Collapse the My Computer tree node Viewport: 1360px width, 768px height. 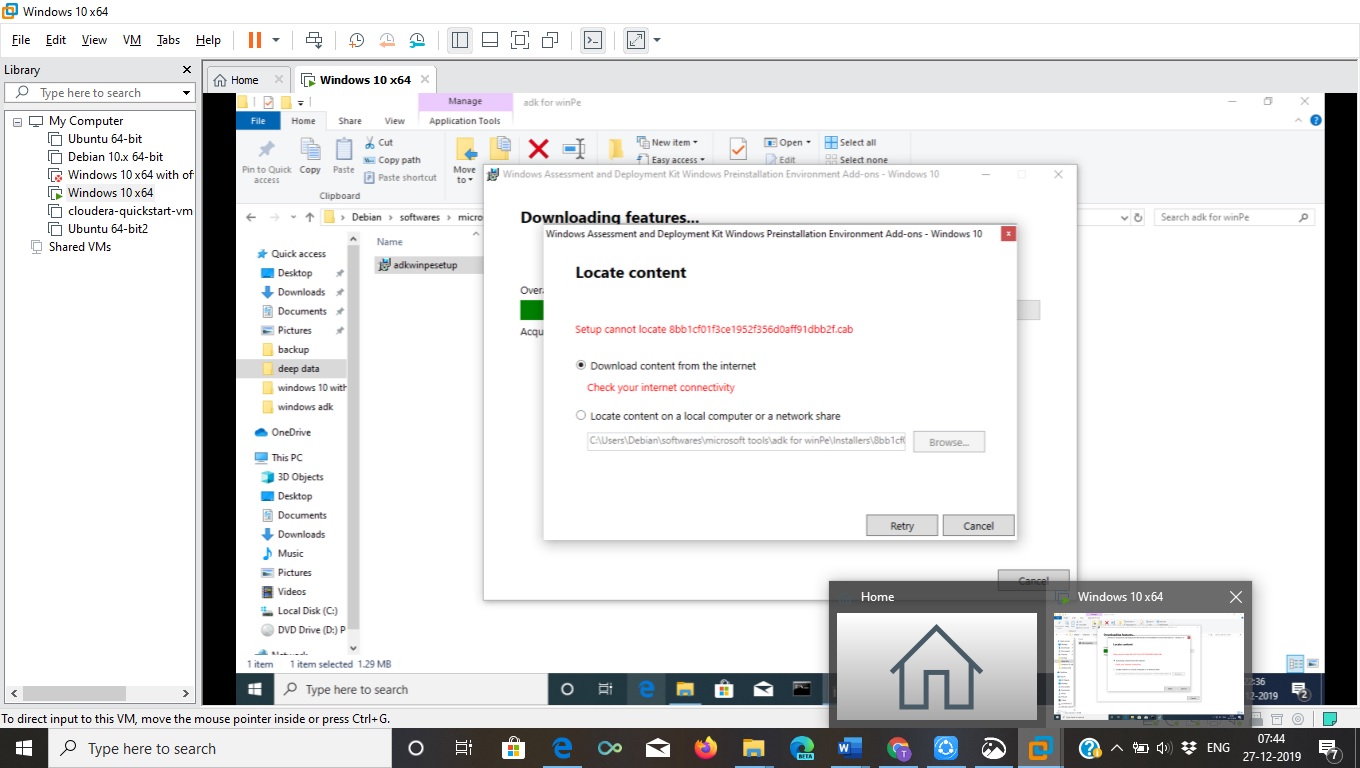pyautogui.click(x=17, y=121)
